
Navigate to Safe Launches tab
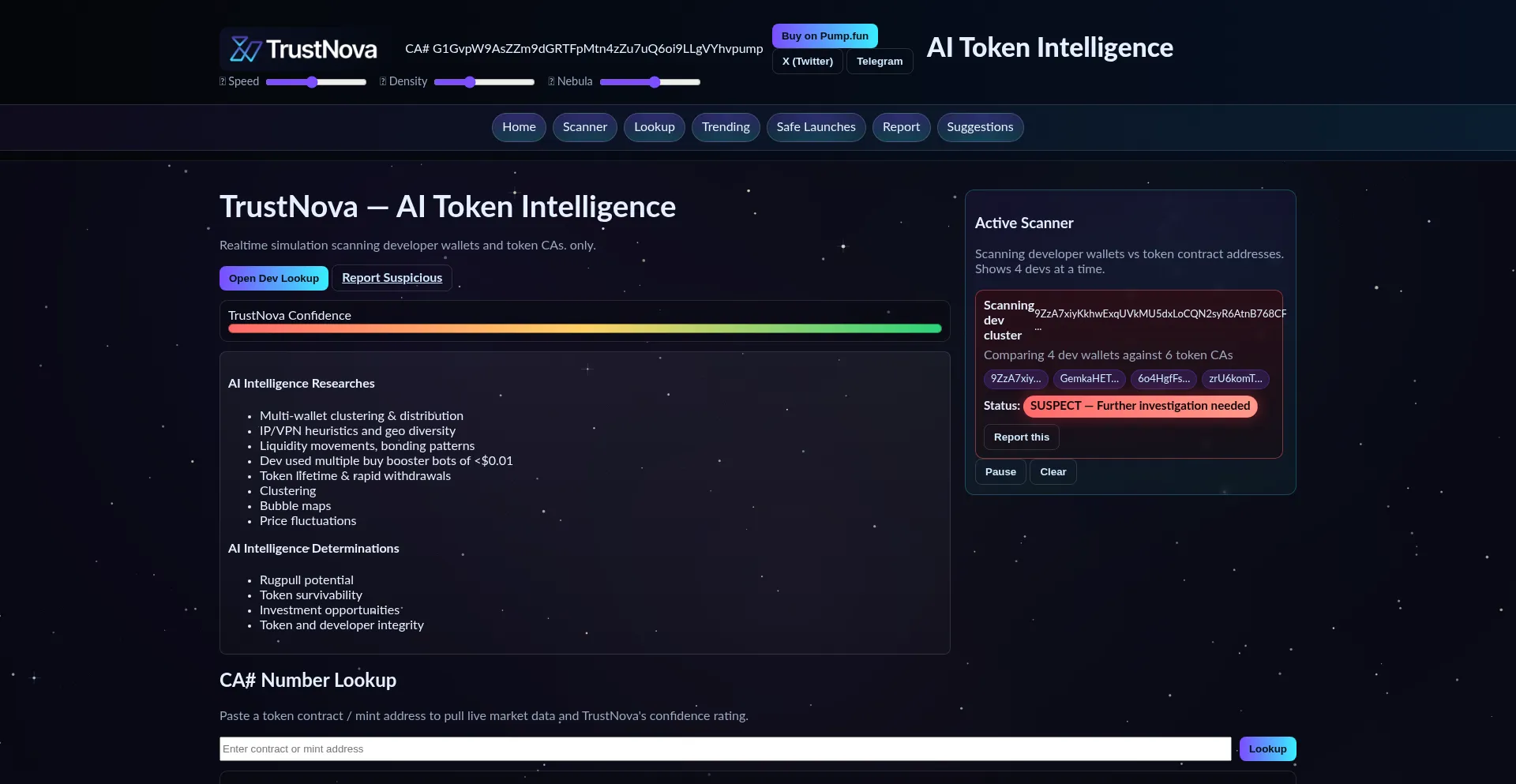(x=816, y=127)
